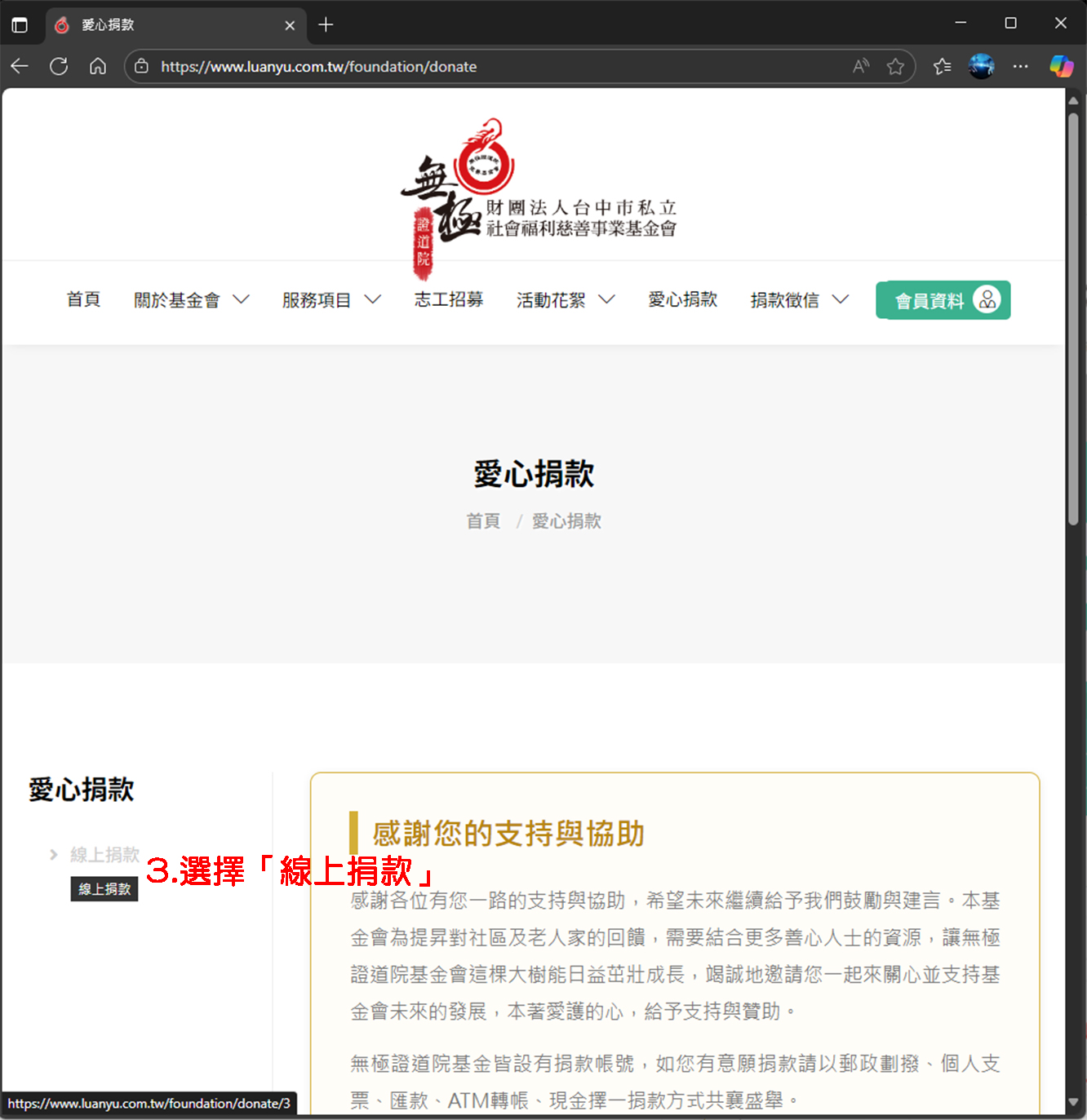Viewport: 1087px width, 1120px height.
Task: Click the green 會員資料 button
Action: click(943, 299)
